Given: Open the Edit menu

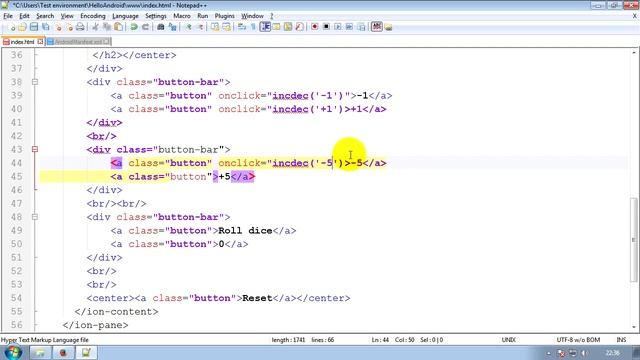Looking at the screenshot, I should click(x=24, y=16).
